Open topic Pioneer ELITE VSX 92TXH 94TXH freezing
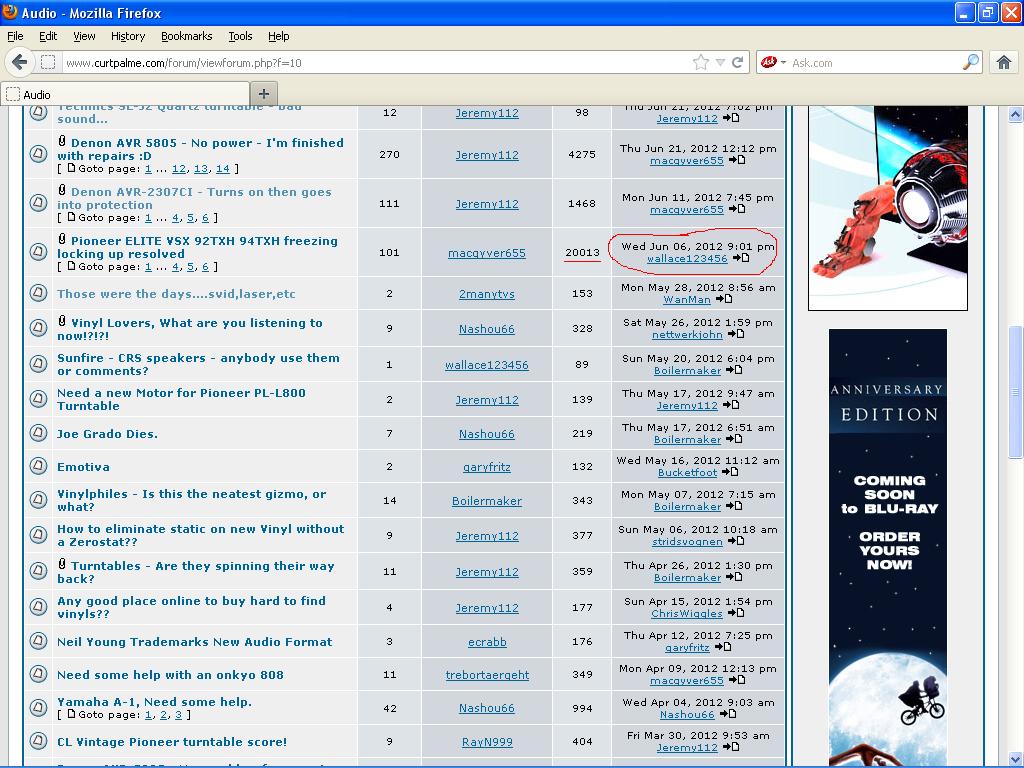The width and height of the screenshot is (1024, 768). pos(197,247)
